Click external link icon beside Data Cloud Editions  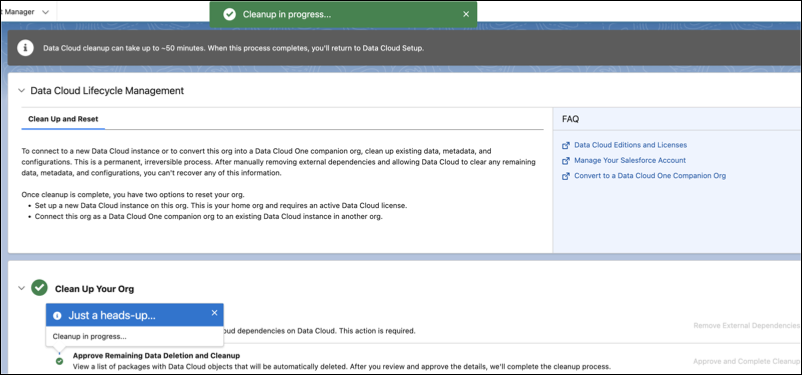pos(566,145)
